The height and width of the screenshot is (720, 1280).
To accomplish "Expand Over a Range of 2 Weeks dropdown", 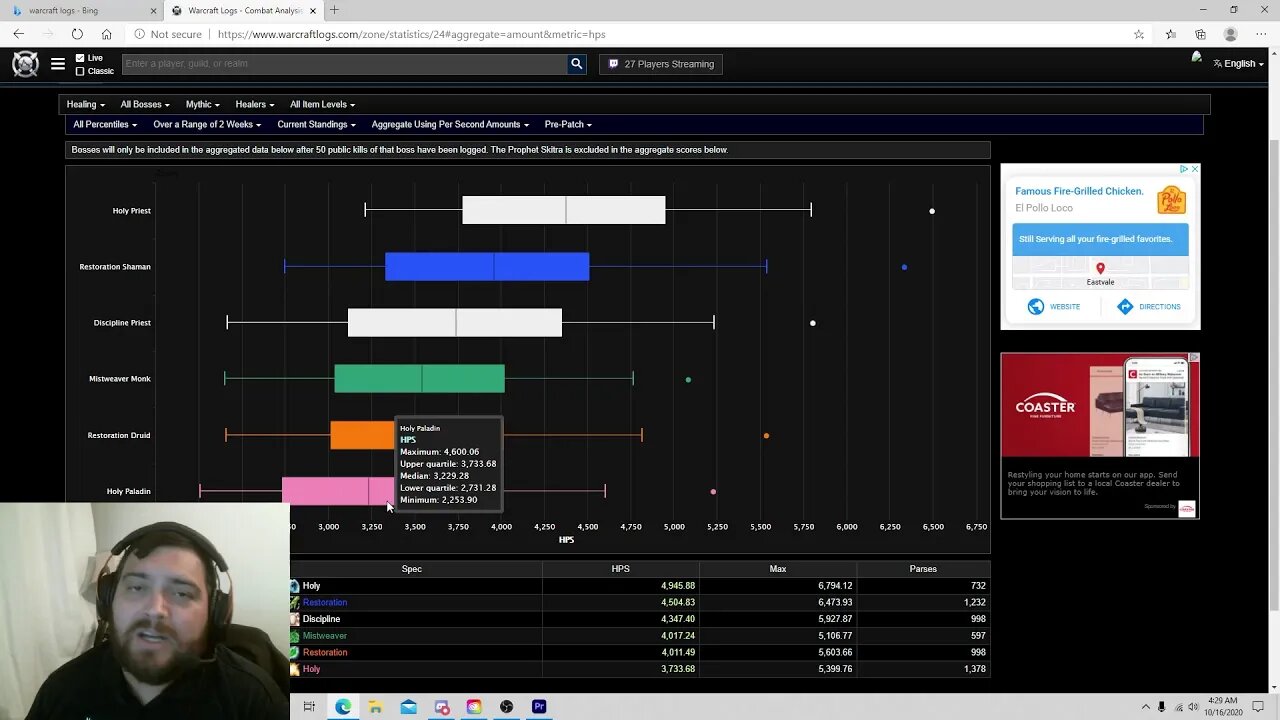I will pyautogui.click(x=207, y=124).
